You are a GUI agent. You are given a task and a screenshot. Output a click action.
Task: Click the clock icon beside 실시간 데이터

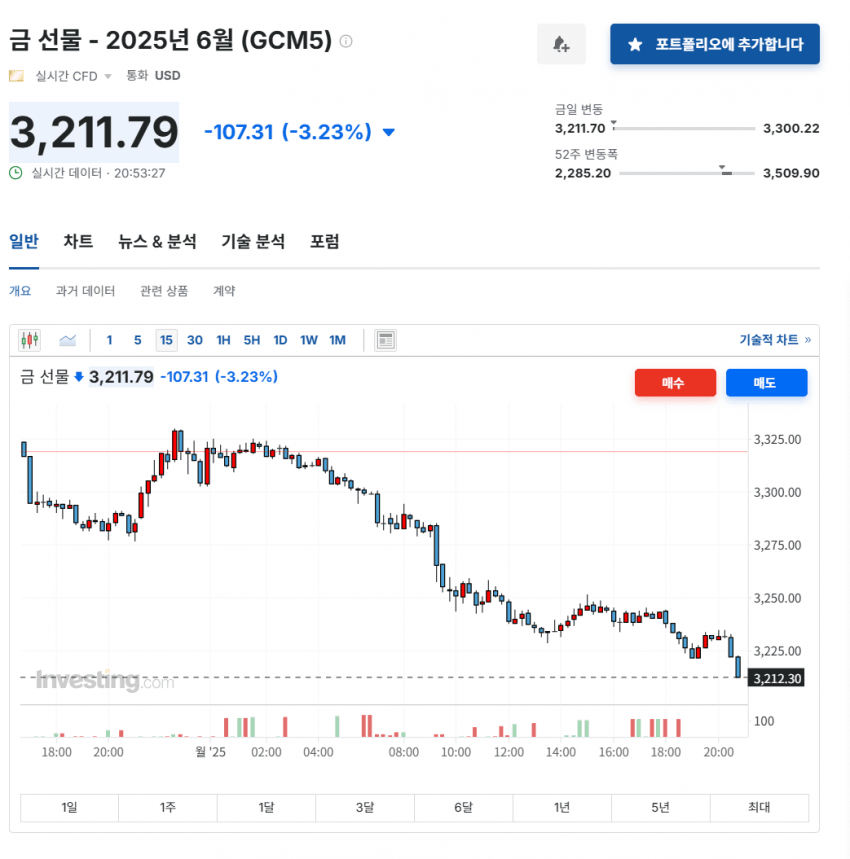click(16, 173)
